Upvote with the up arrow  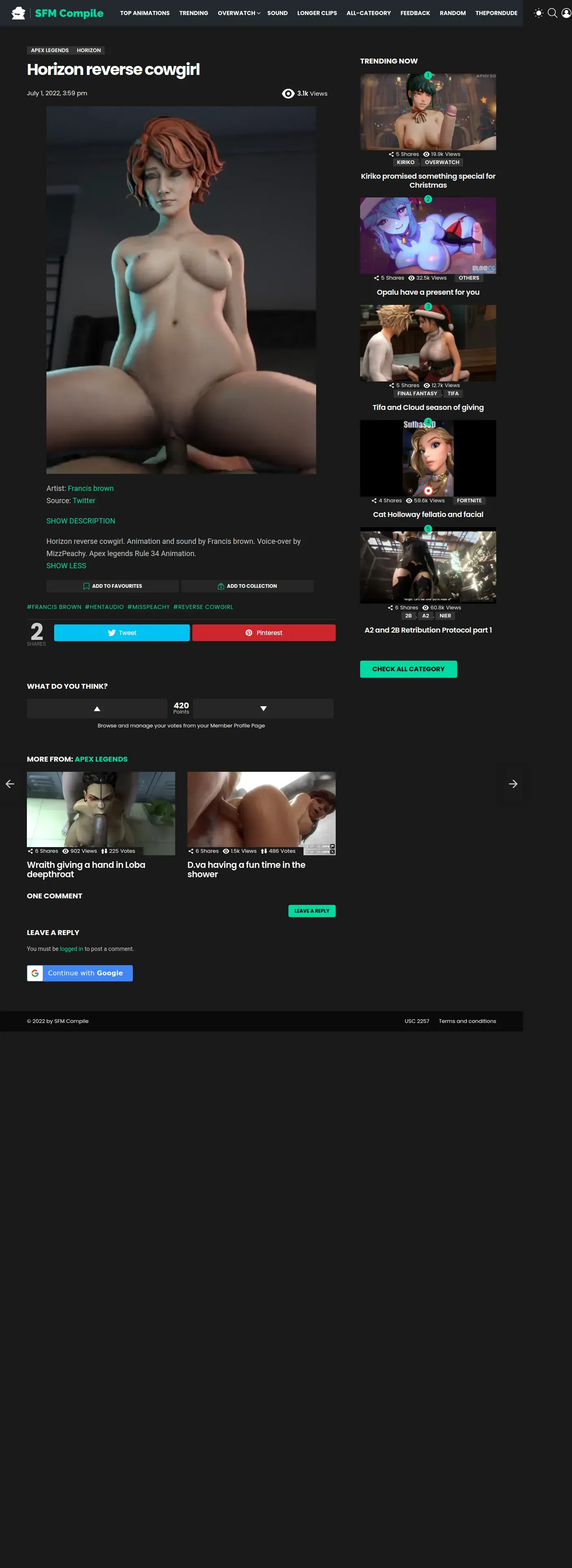(x=97, y=709)
